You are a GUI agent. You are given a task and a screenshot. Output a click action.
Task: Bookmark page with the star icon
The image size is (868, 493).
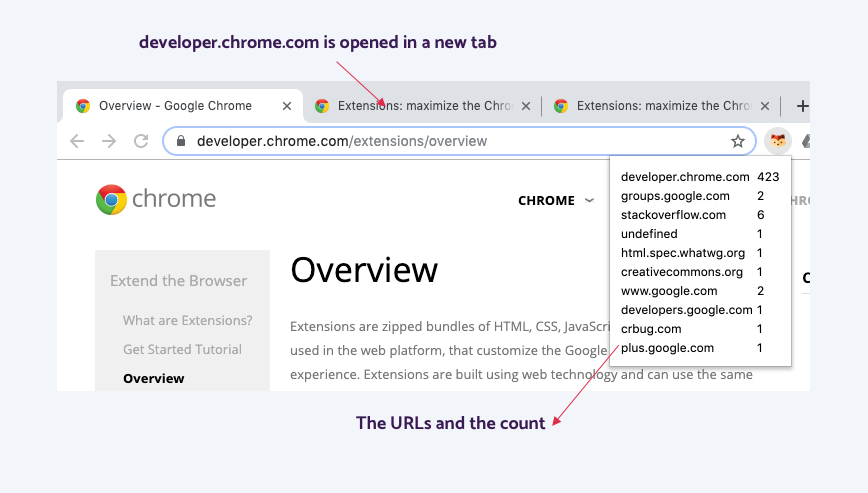click(737, 141)
